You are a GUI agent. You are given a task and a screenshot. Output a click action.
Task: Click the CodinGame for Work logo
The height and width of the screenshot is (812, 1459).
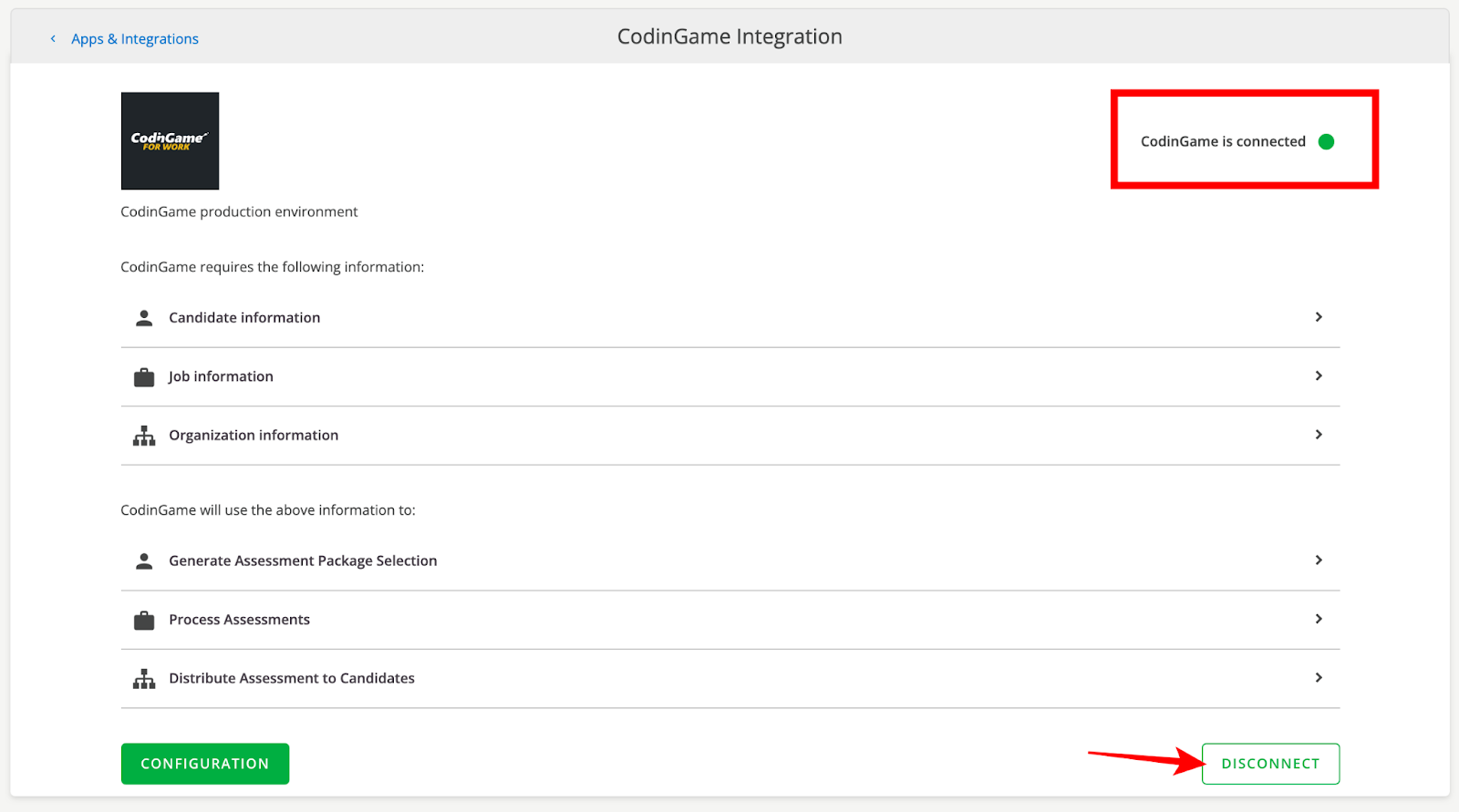coord(170,140)
